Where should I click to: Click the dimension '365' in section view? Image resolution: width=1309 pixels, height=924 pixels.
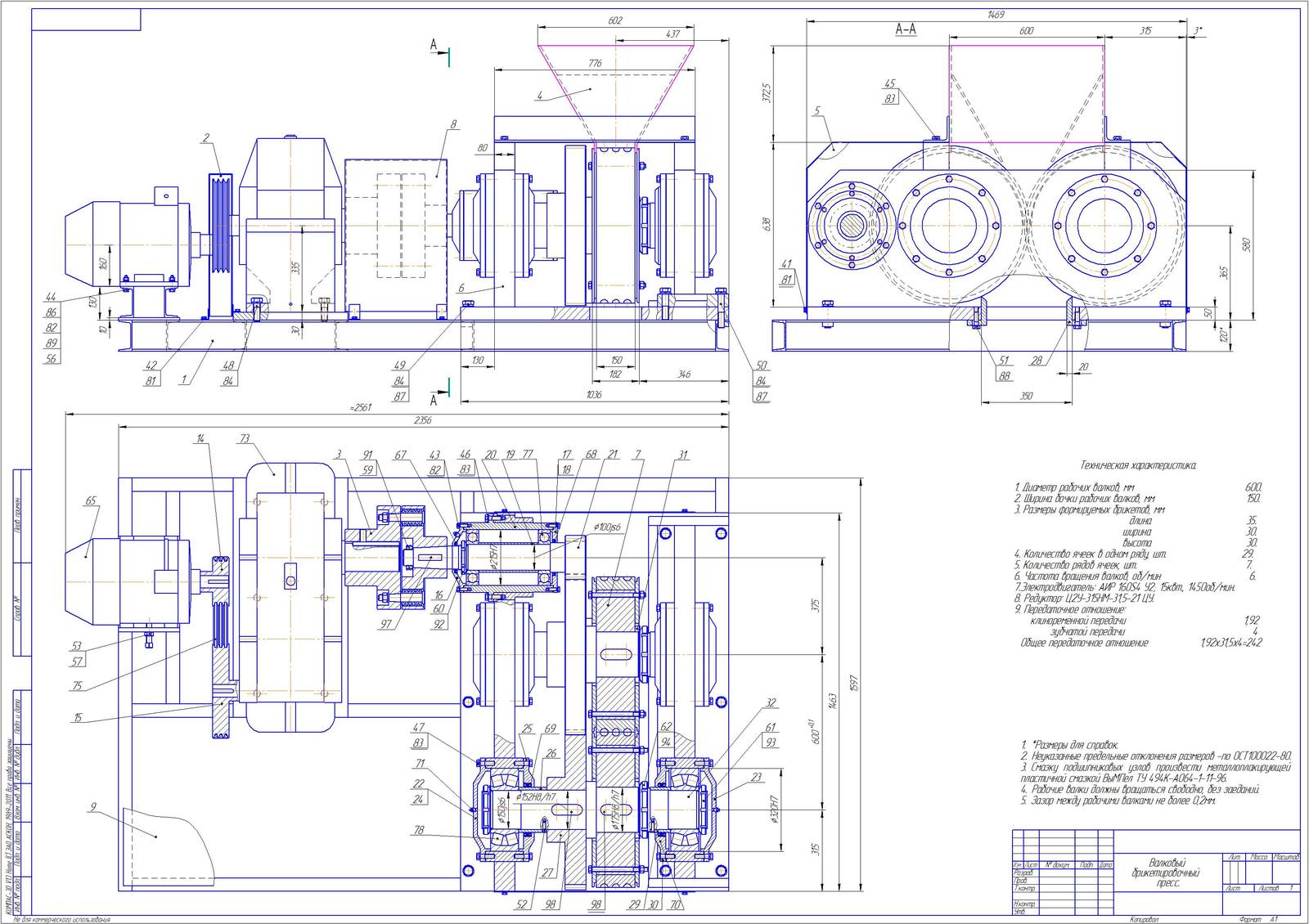coord(1223,272)
